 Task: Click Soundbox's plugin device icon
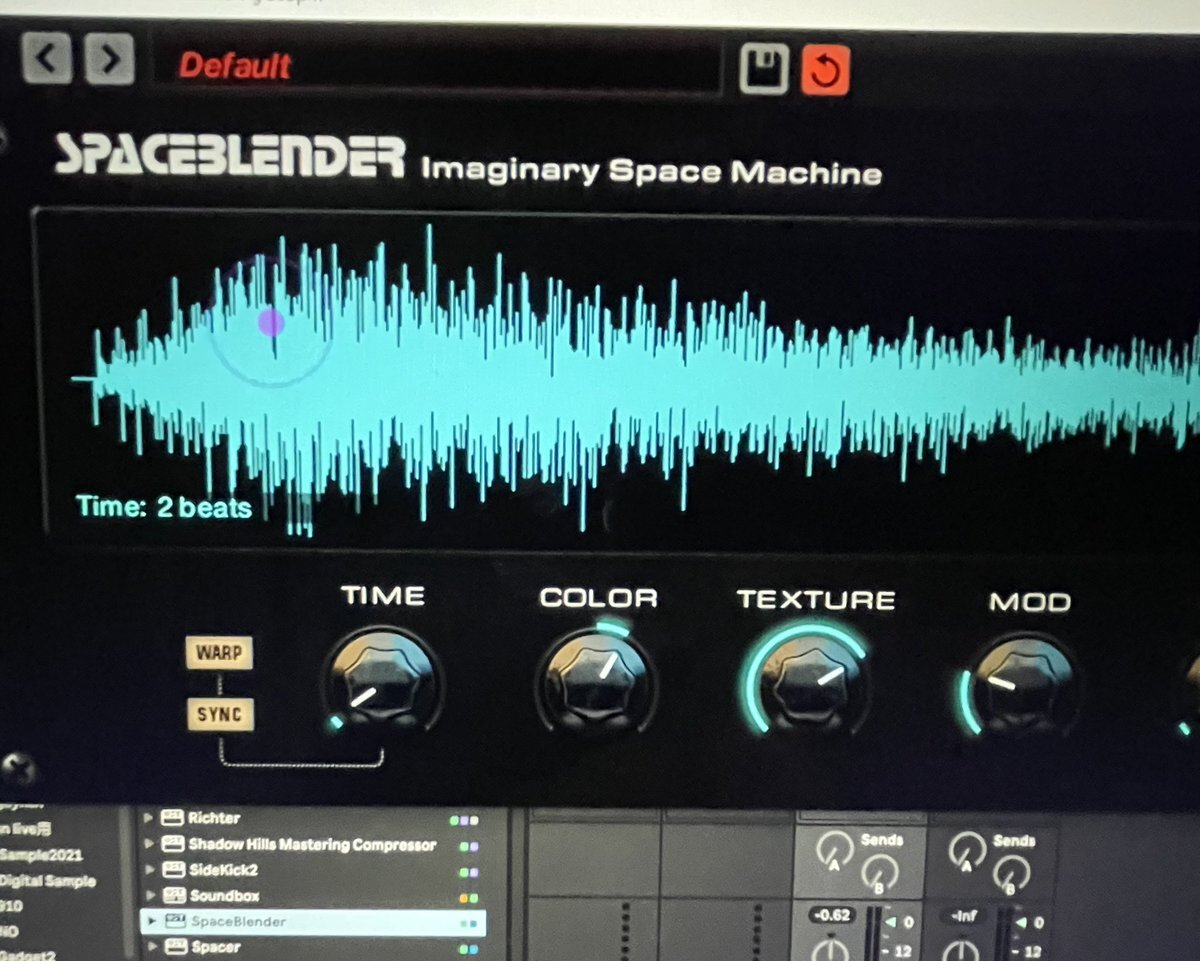tap(172, 896)
